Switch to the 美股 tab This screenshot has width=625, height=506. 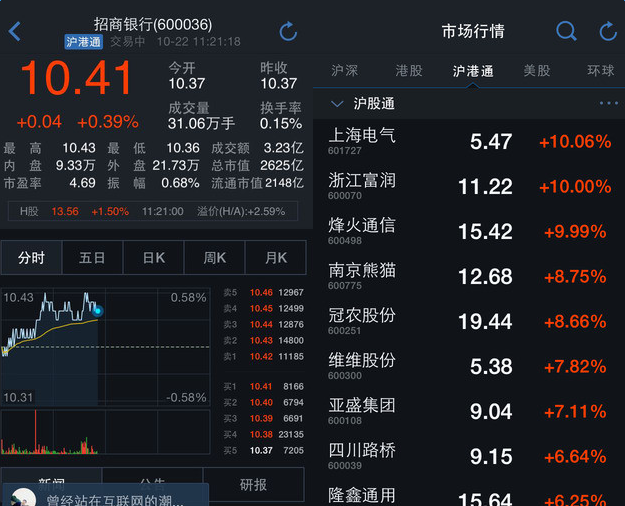tap(537, 71)
